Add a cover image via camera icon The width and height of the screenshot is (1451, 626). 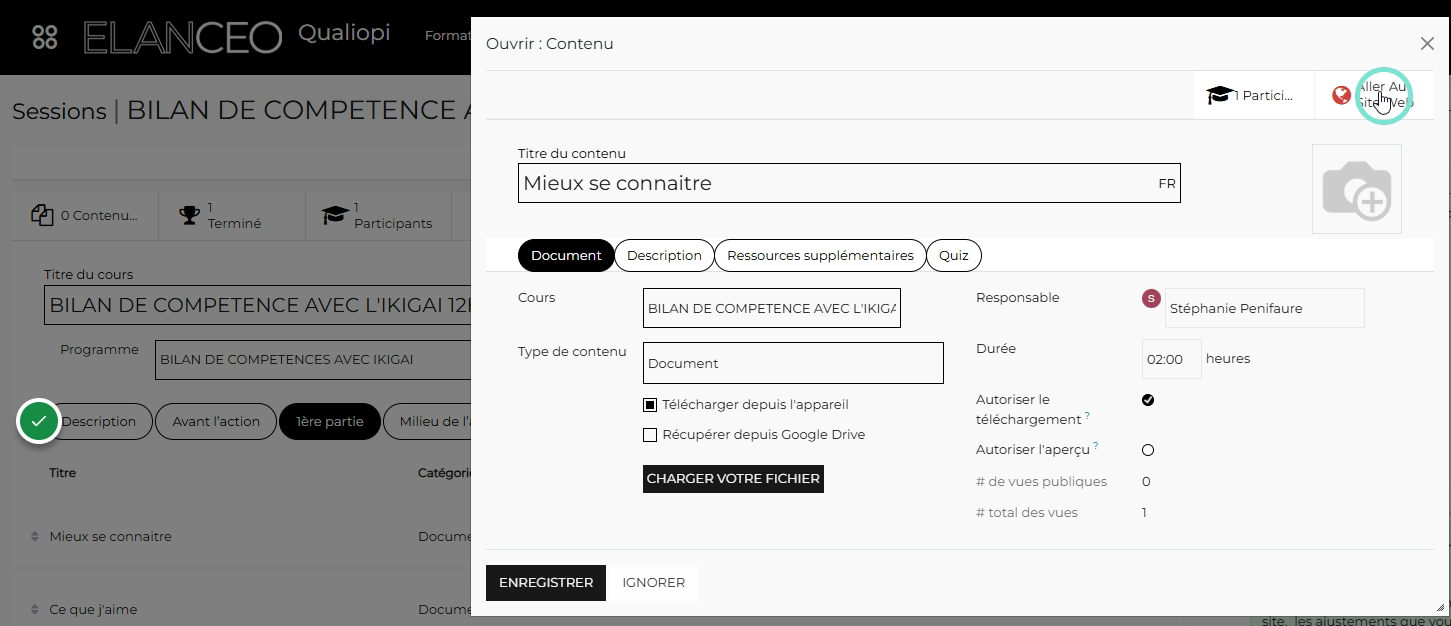tap(1356, 189)
